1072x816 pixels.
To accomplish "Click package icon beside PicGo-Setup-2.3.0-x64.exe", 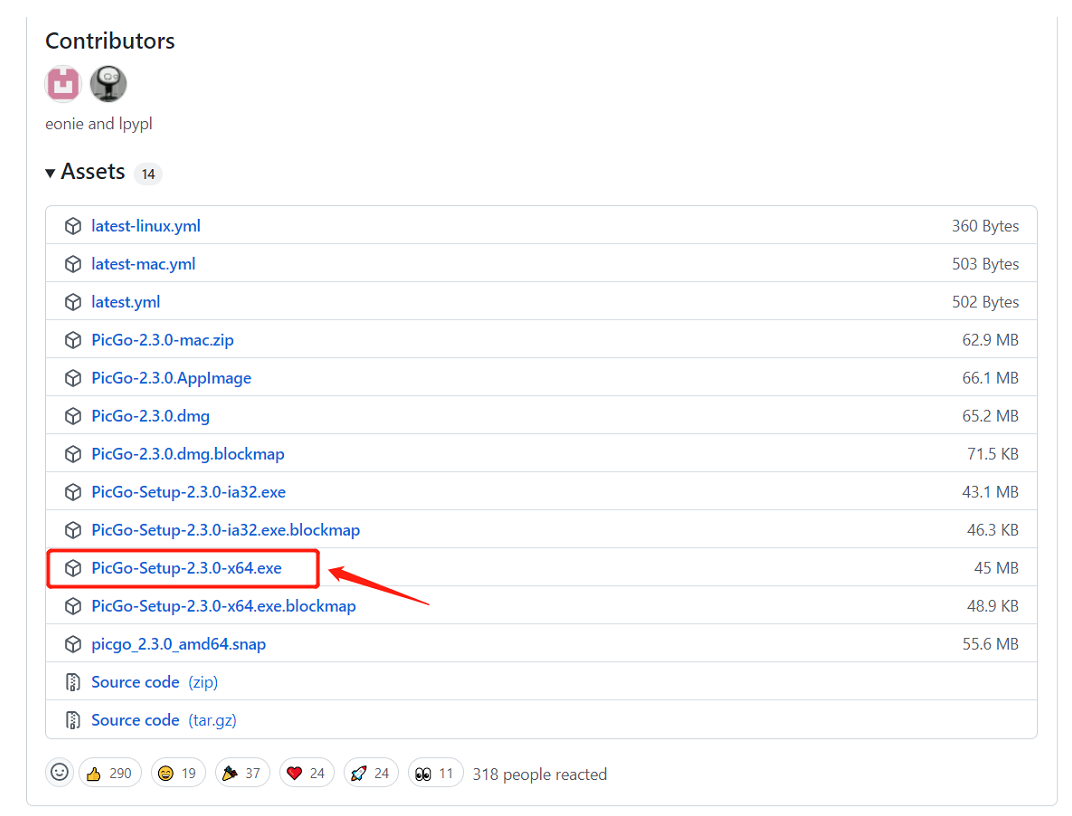I will pyautogui.click(x=72, y=569).
